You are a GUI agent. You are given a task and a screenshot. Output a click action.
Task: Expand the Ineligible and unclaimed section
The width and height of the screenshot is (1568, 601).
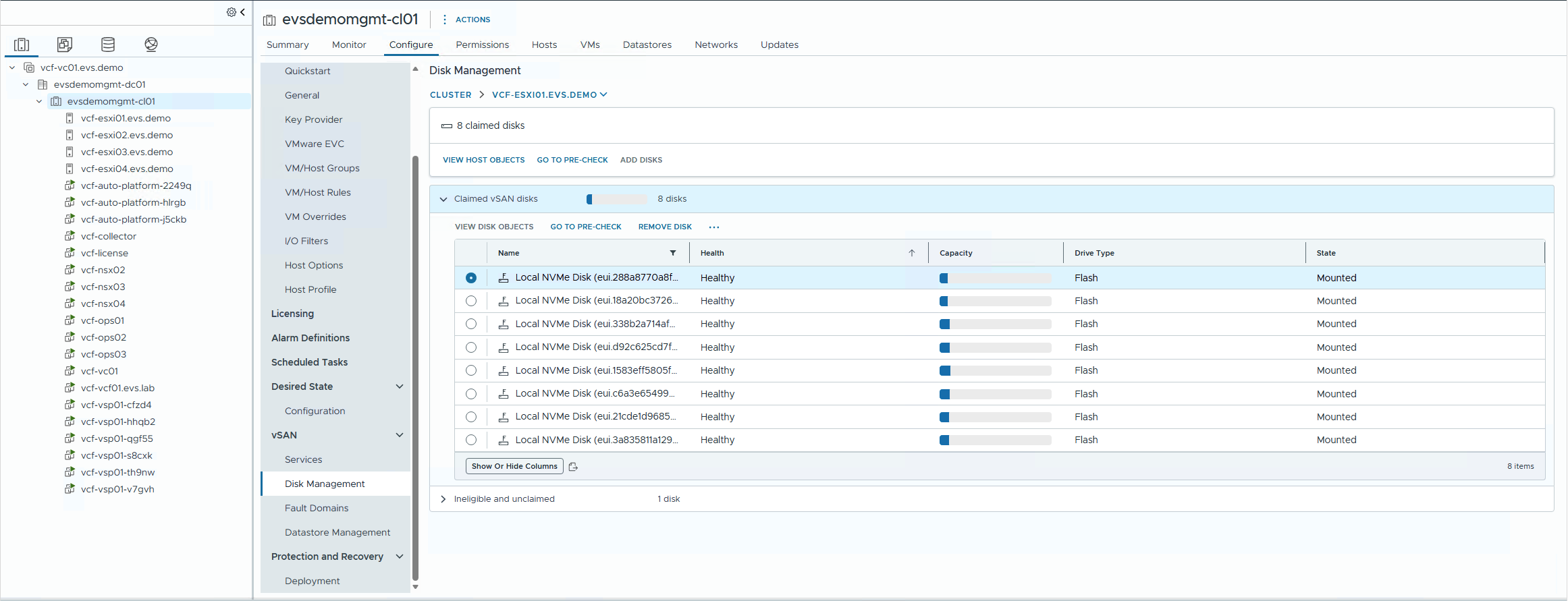pyautogui.click(x=443, y=499)
